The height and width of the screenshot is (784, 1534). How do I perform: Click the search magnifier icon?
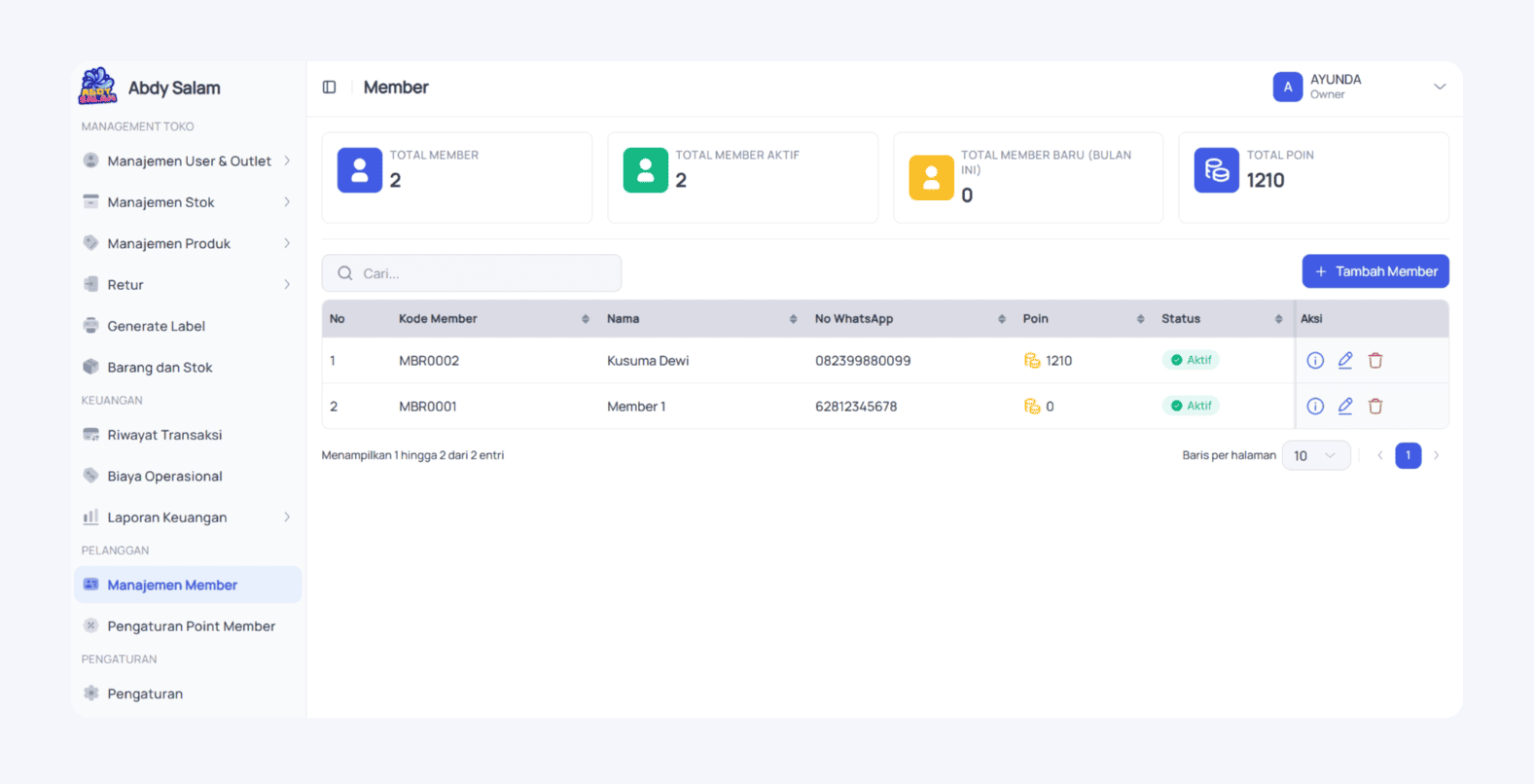click(x=345, y=273)
